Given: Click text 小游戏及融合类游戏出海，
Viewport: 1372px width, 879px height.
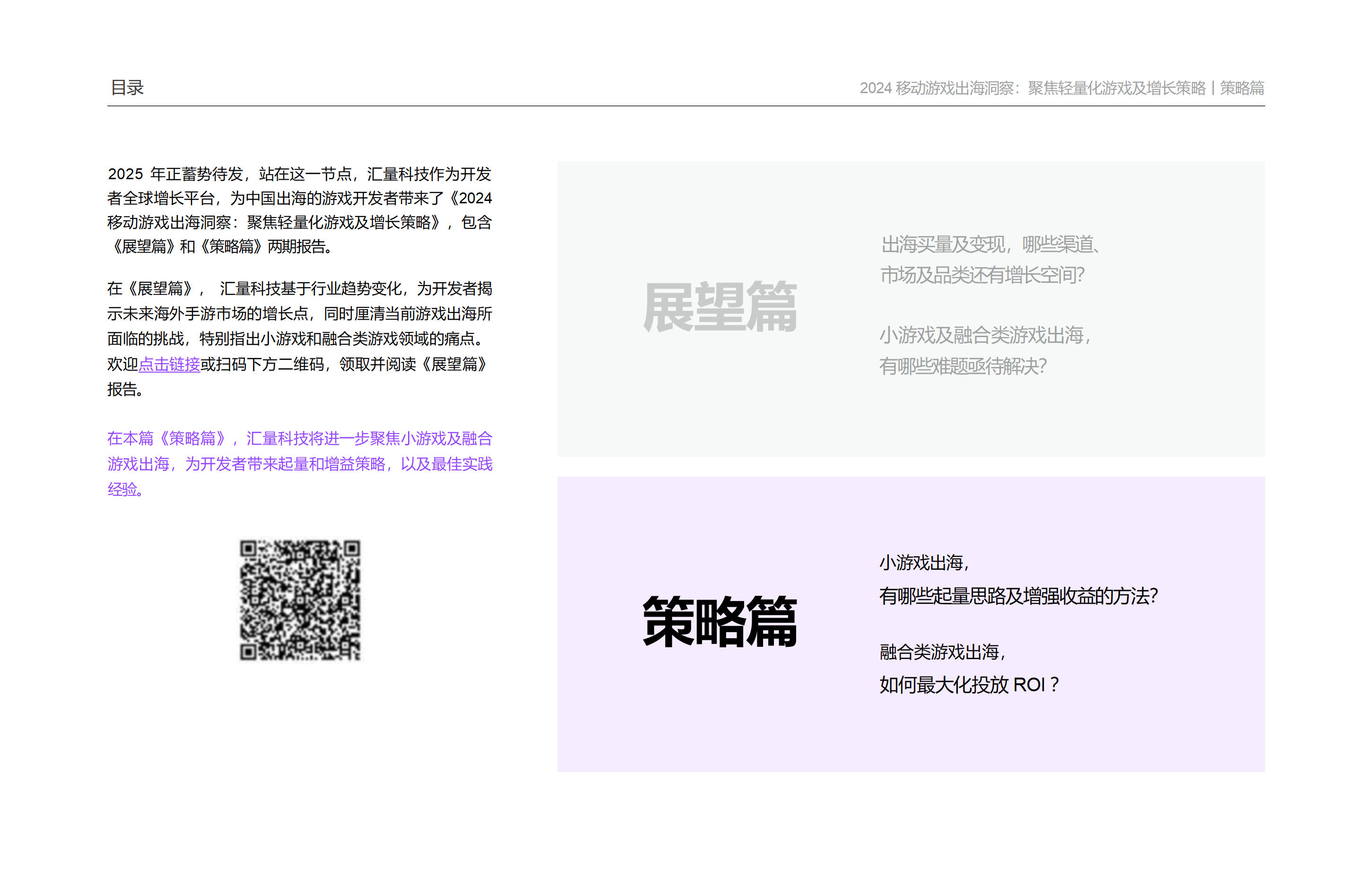Looking at the screenshot, I should (x=985, y=335).
